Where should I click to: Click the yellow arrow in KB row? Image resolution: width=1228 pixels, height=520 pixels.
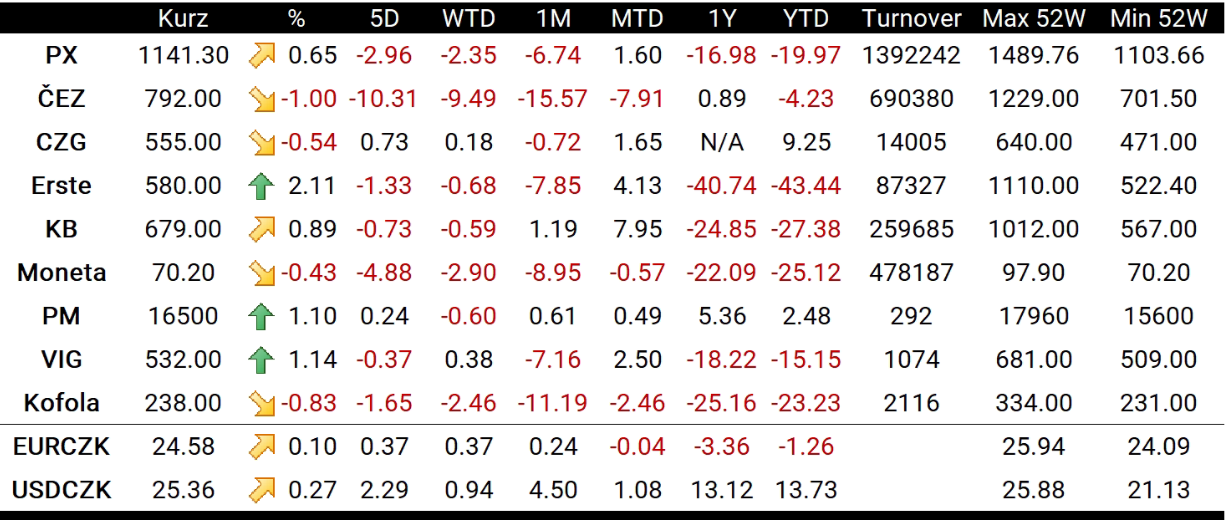[x=261, y=229]
